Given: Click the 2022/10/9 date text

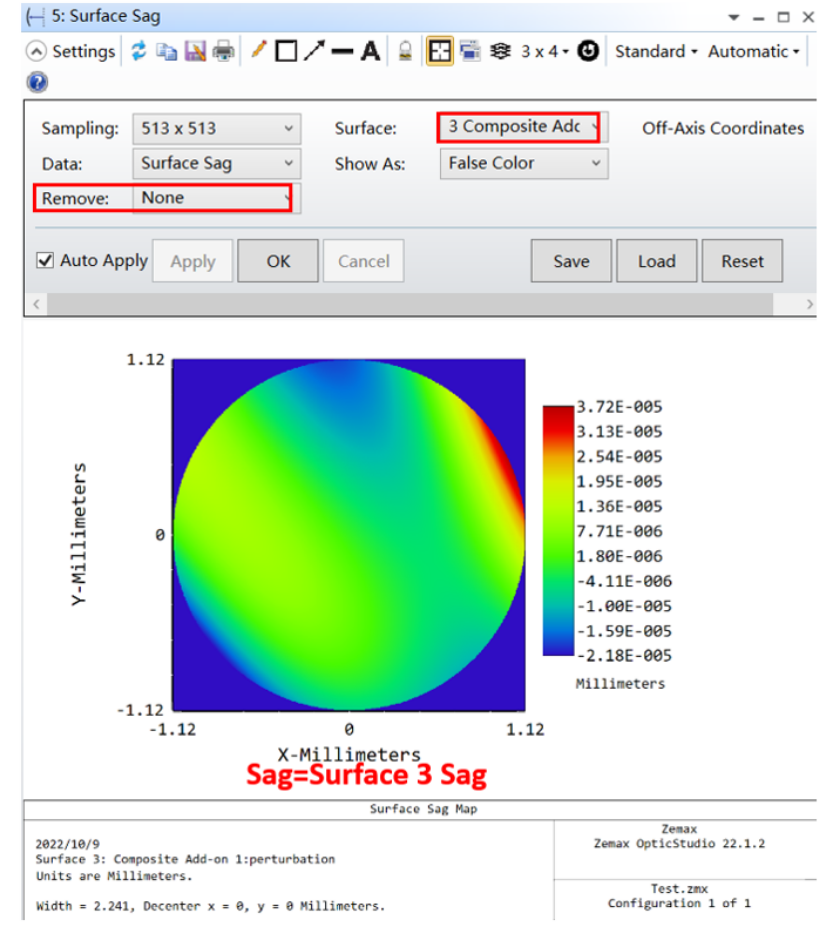Looking at the screenshot, I should pyautogui.click(x=68, y=843).
